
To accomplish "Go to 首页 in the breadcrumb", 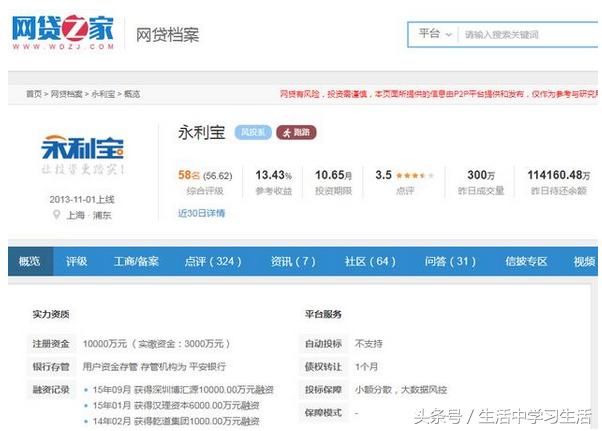I will tap(34, 94).
